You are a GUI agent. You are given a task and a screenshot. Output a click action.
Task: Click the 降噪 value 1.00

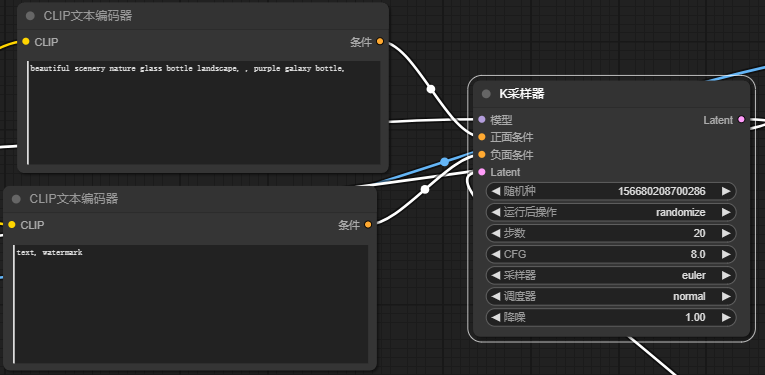pyautogui.click(x=695, y=317)
